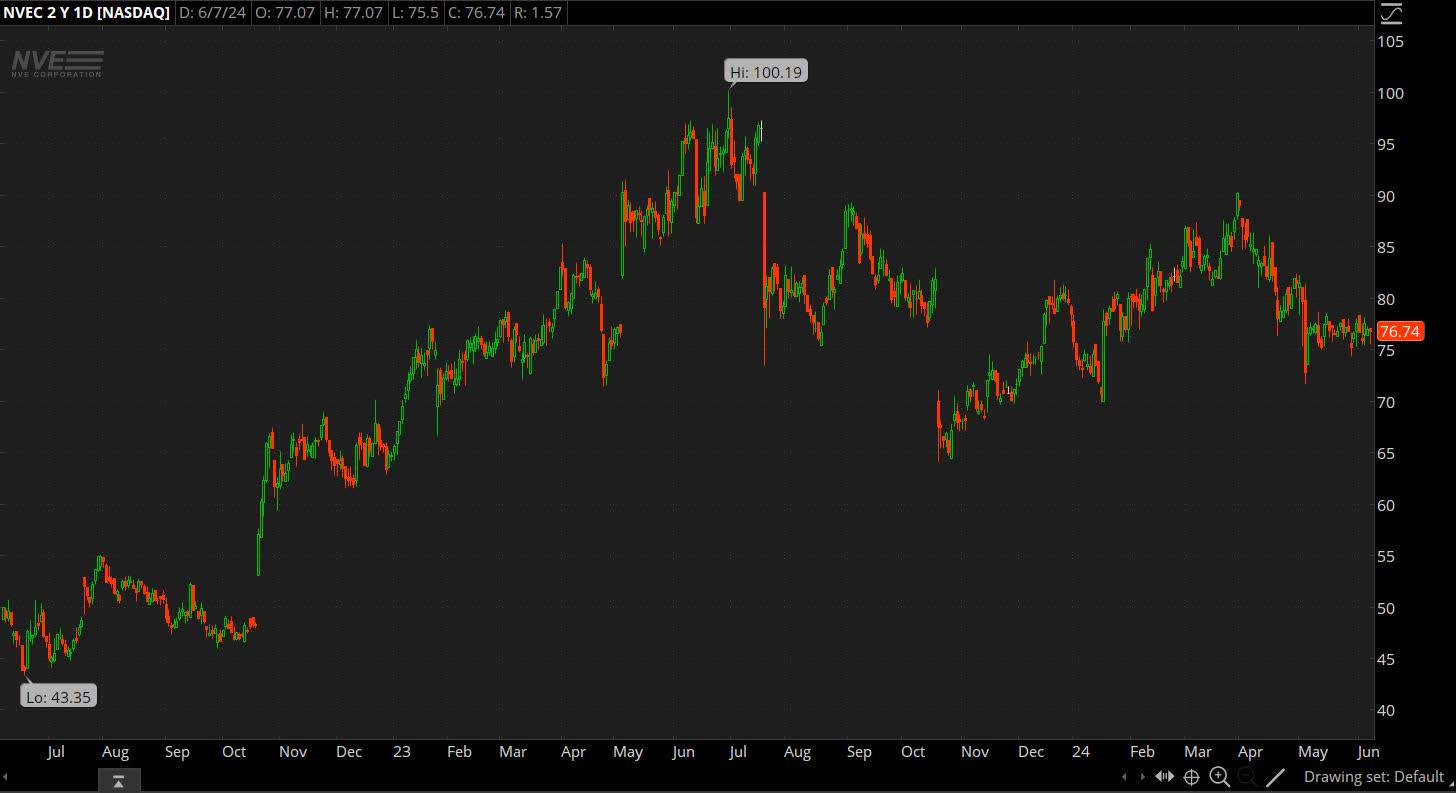Activate the crosshair cursor tool
The height and width of the screenshot is (793, 1456).
point(1192,777)
